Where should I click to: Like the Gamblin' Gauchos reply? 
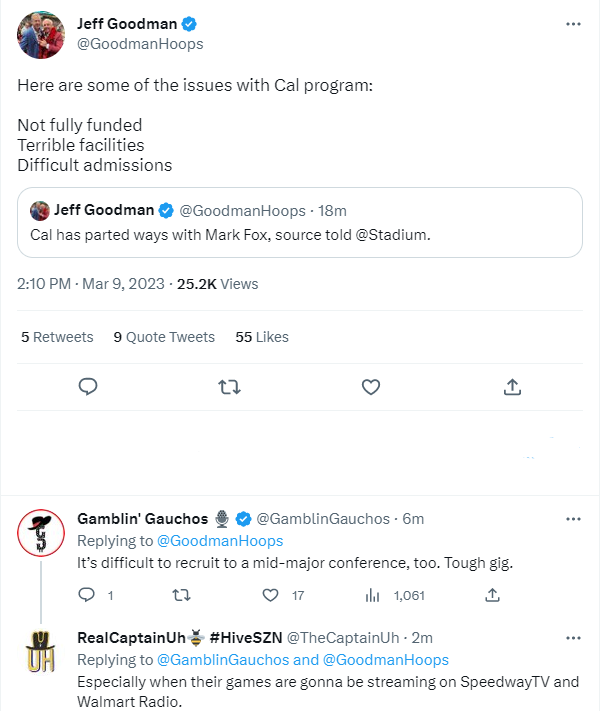(x=269, y=595)
